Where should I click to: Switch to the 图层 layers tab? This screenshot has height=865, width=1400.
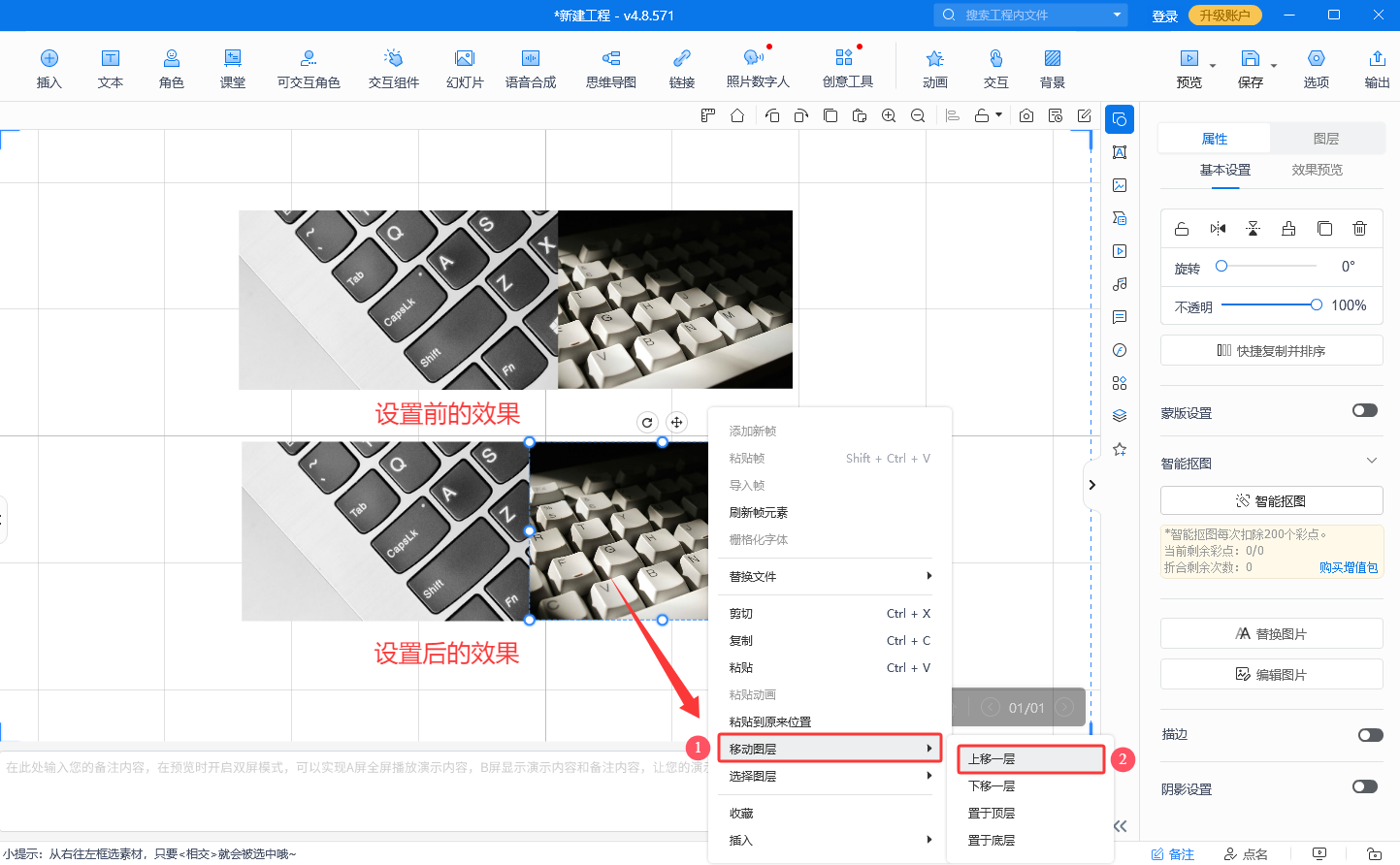[x=1325, y=139]
